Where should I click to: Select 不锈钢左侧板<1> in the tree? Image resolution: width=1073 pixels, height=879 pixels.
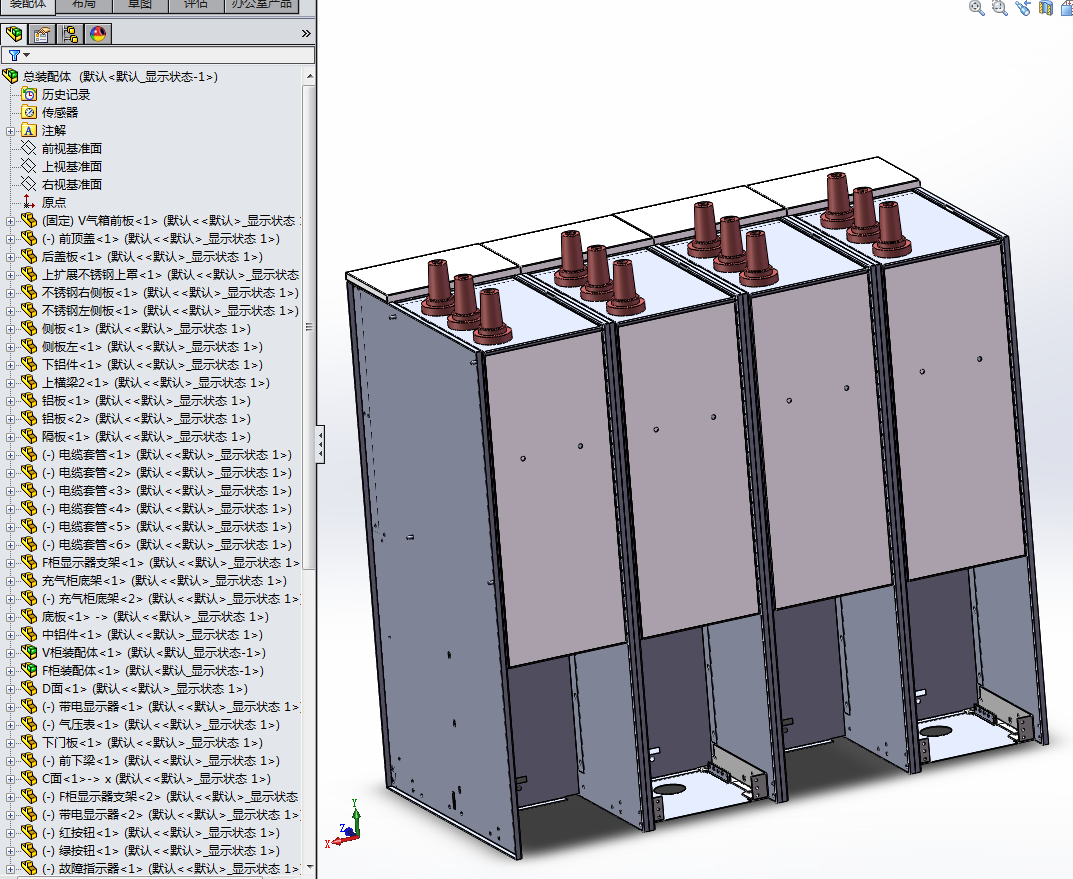pos(170,311)
